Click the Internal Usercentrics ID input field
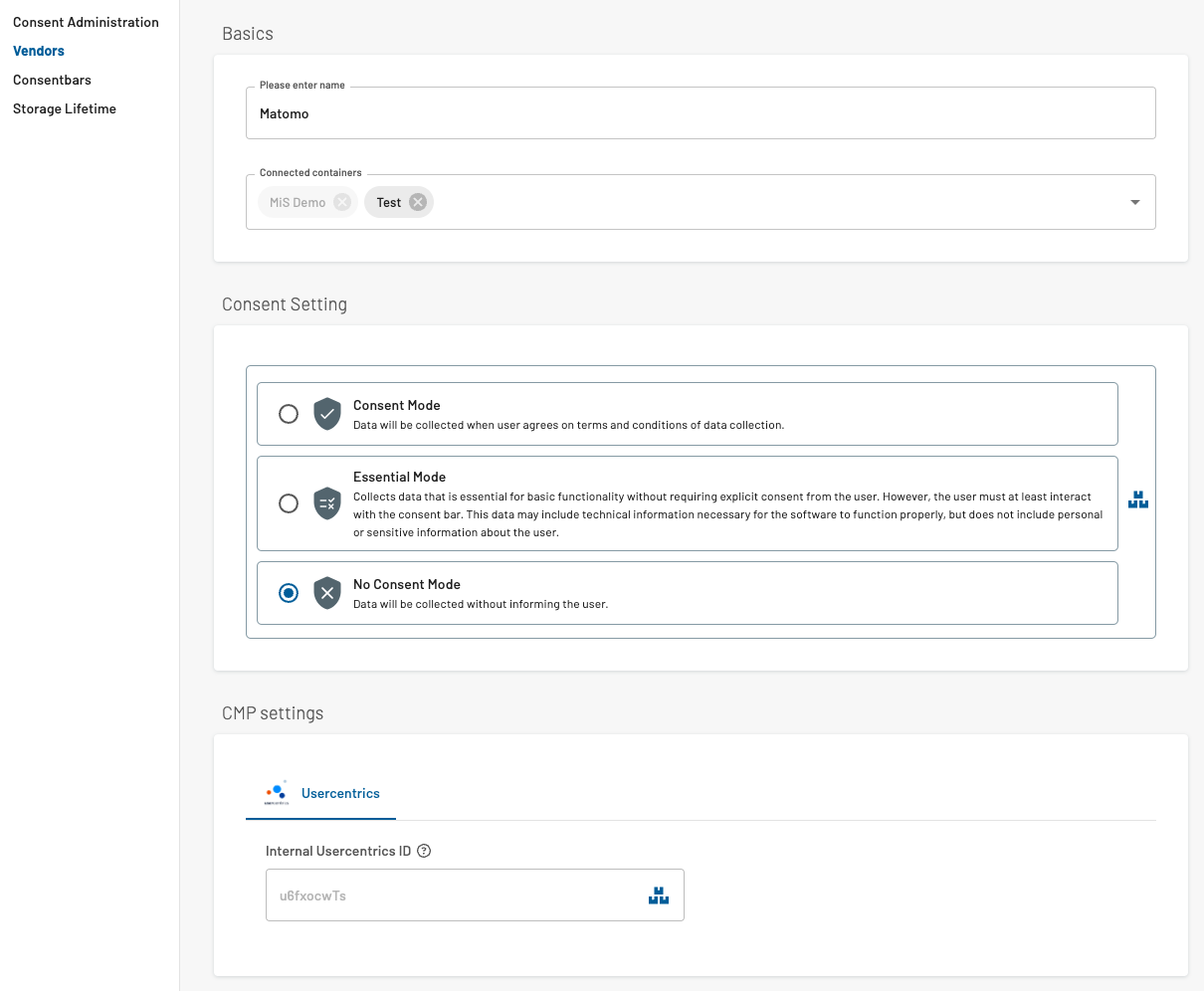 (x=453, y=895)
